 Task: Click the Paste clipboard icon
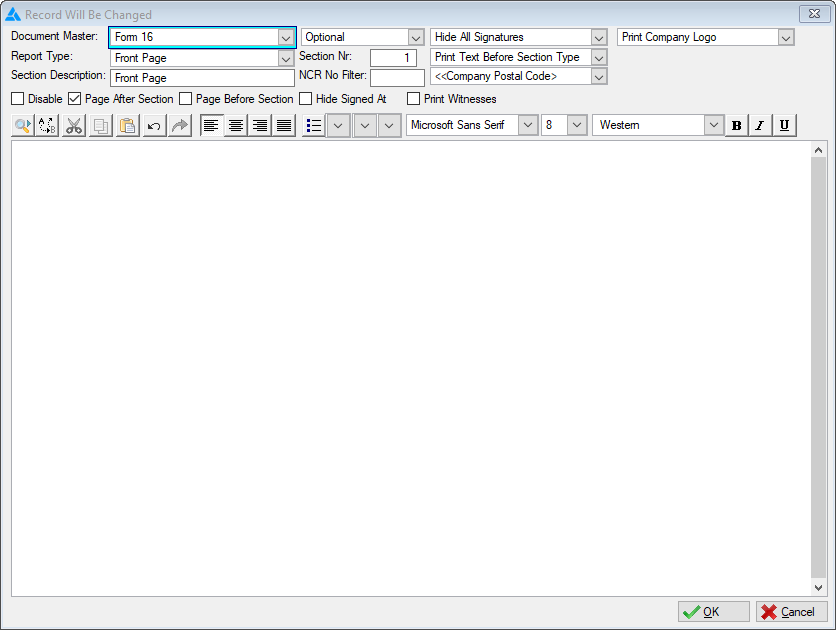pos(127,126)
